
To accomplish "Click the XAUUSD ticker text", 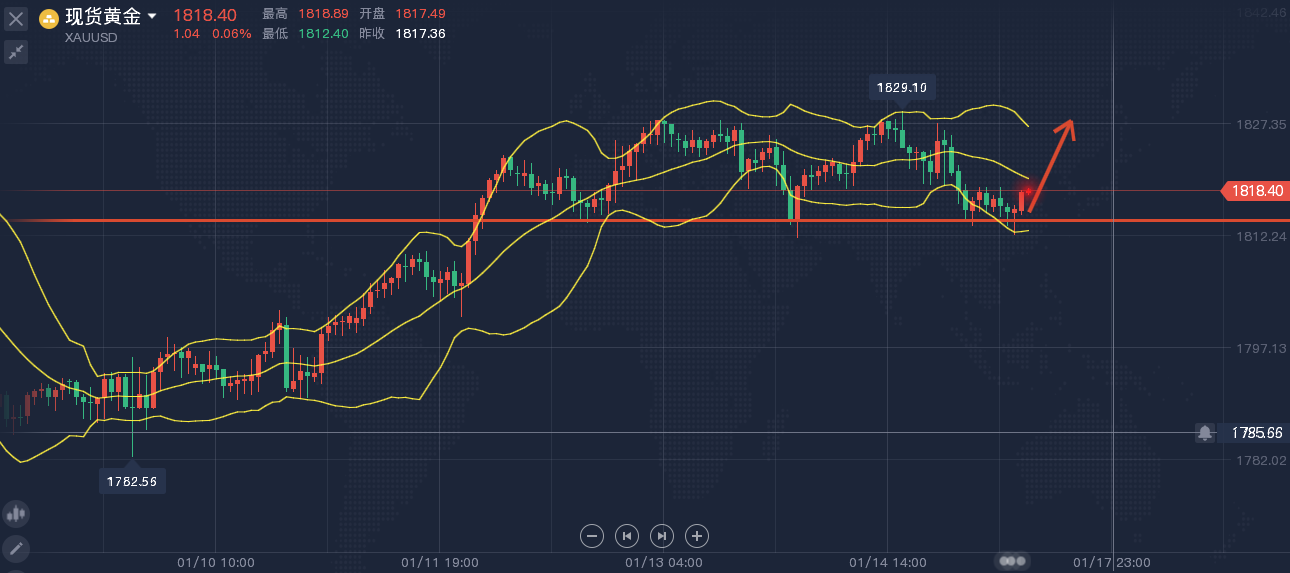I will [x=91, y=38].
